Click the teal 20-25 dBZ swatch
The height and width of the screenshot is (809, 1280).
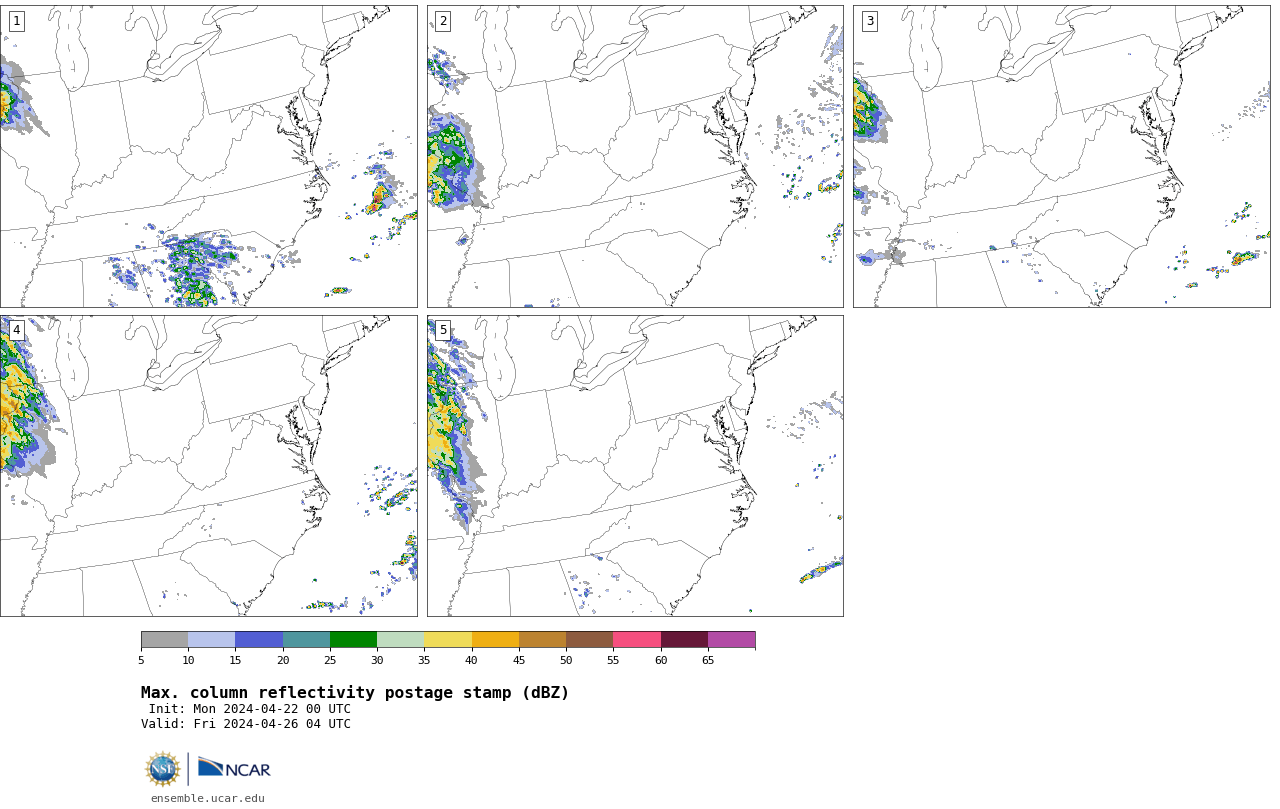click(x=306, y=640)
